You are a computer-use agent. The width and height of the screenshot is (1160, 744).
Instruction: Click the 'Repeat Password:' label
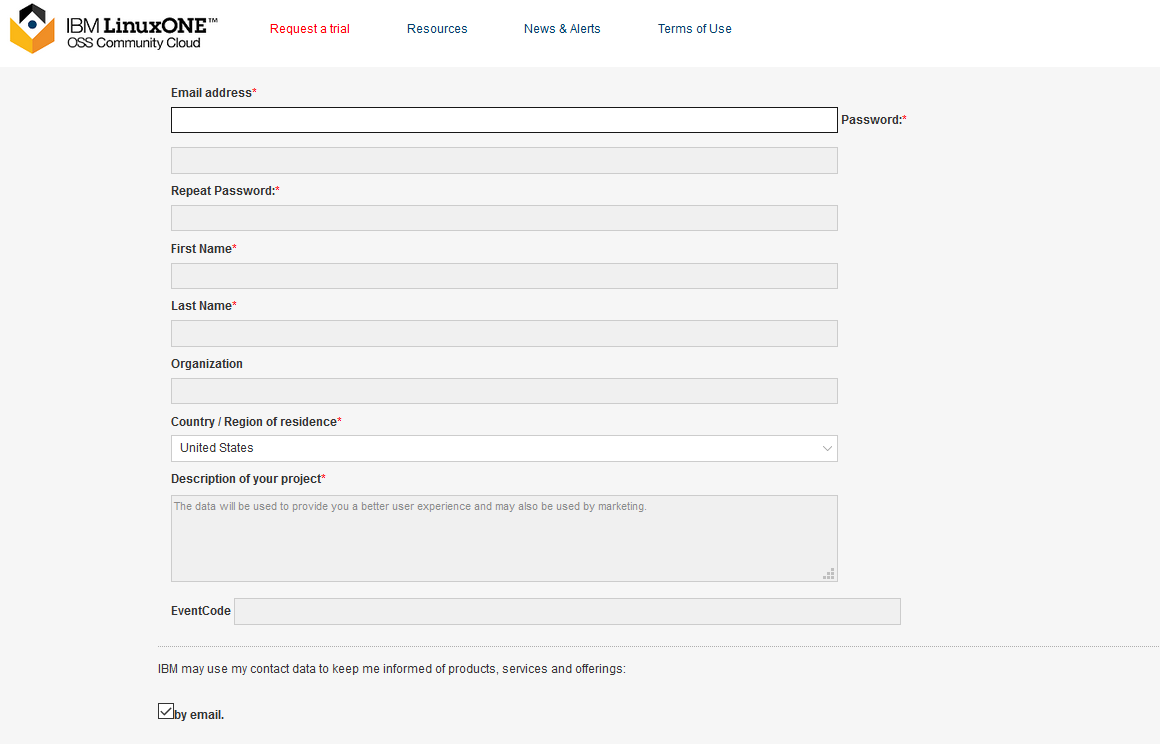pos(223,191)
